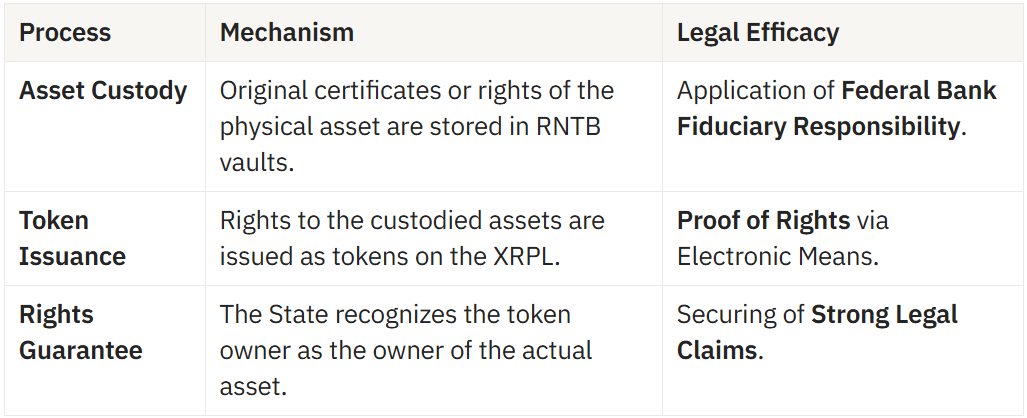Click the text 'Rights to the custodied assets'

(412, 221)
